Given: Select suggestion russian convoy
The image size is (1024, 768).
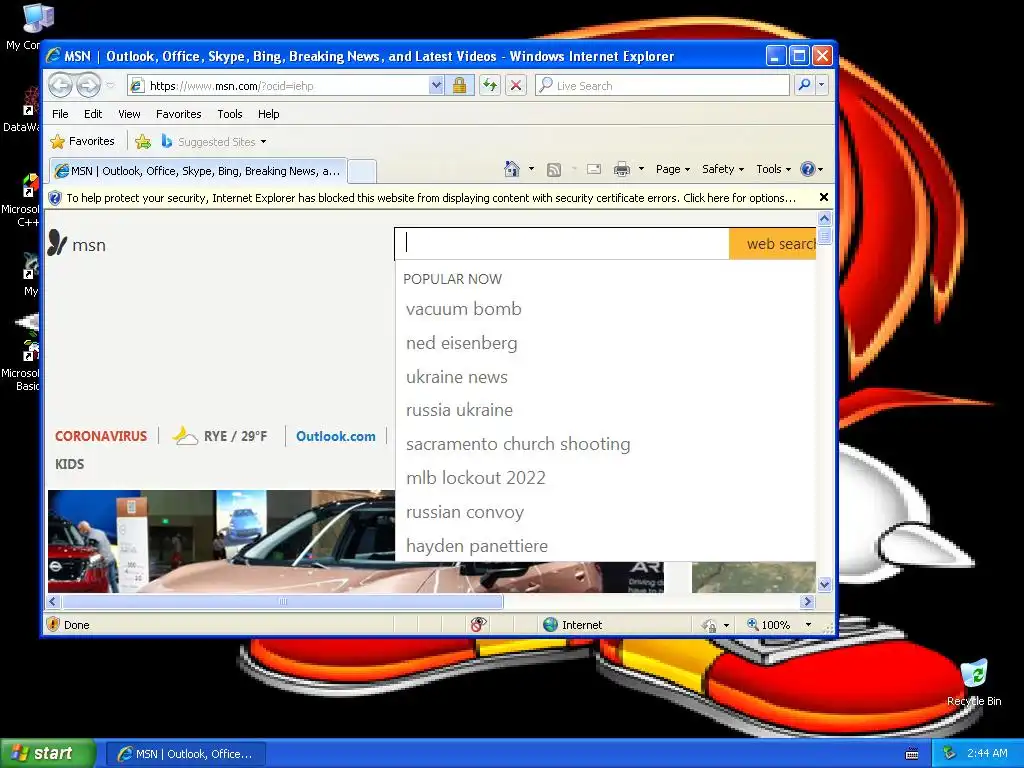Looking at the screenshot, I should [x=465, y=512].
